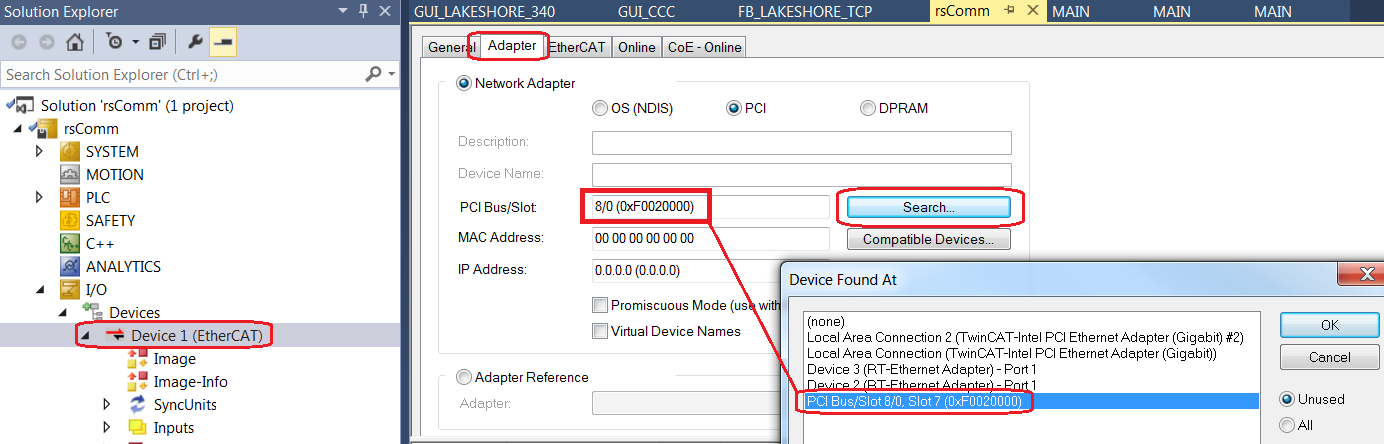1384x444 pixels.
Task: Pin the Solution Explorer panel
Action: [x=363, y=12]
